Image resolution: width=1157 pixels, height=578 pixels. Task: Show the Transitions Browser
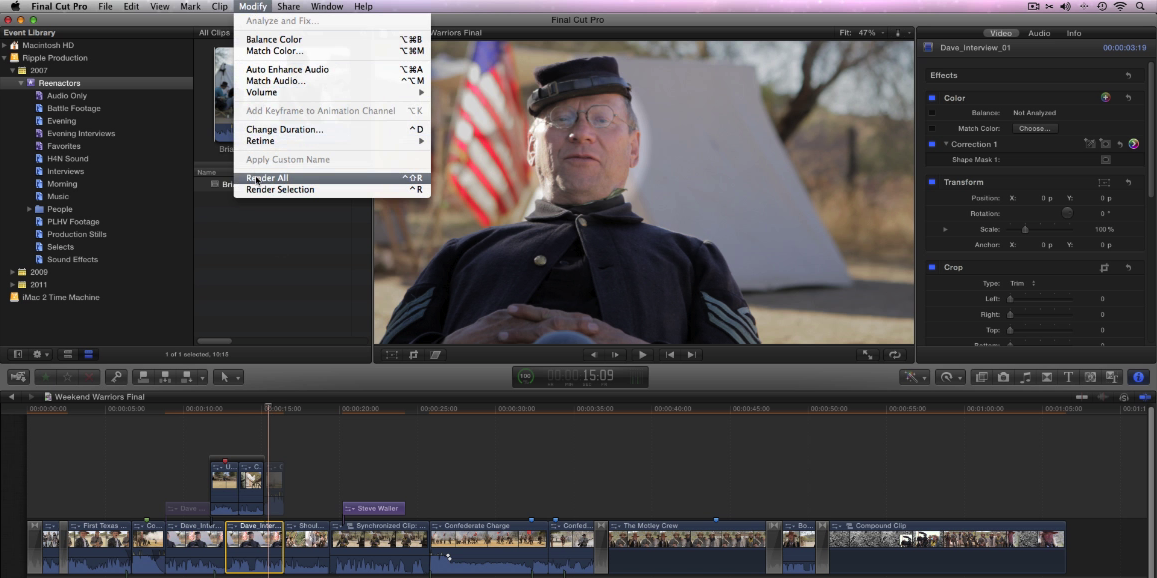(1046, 376)
